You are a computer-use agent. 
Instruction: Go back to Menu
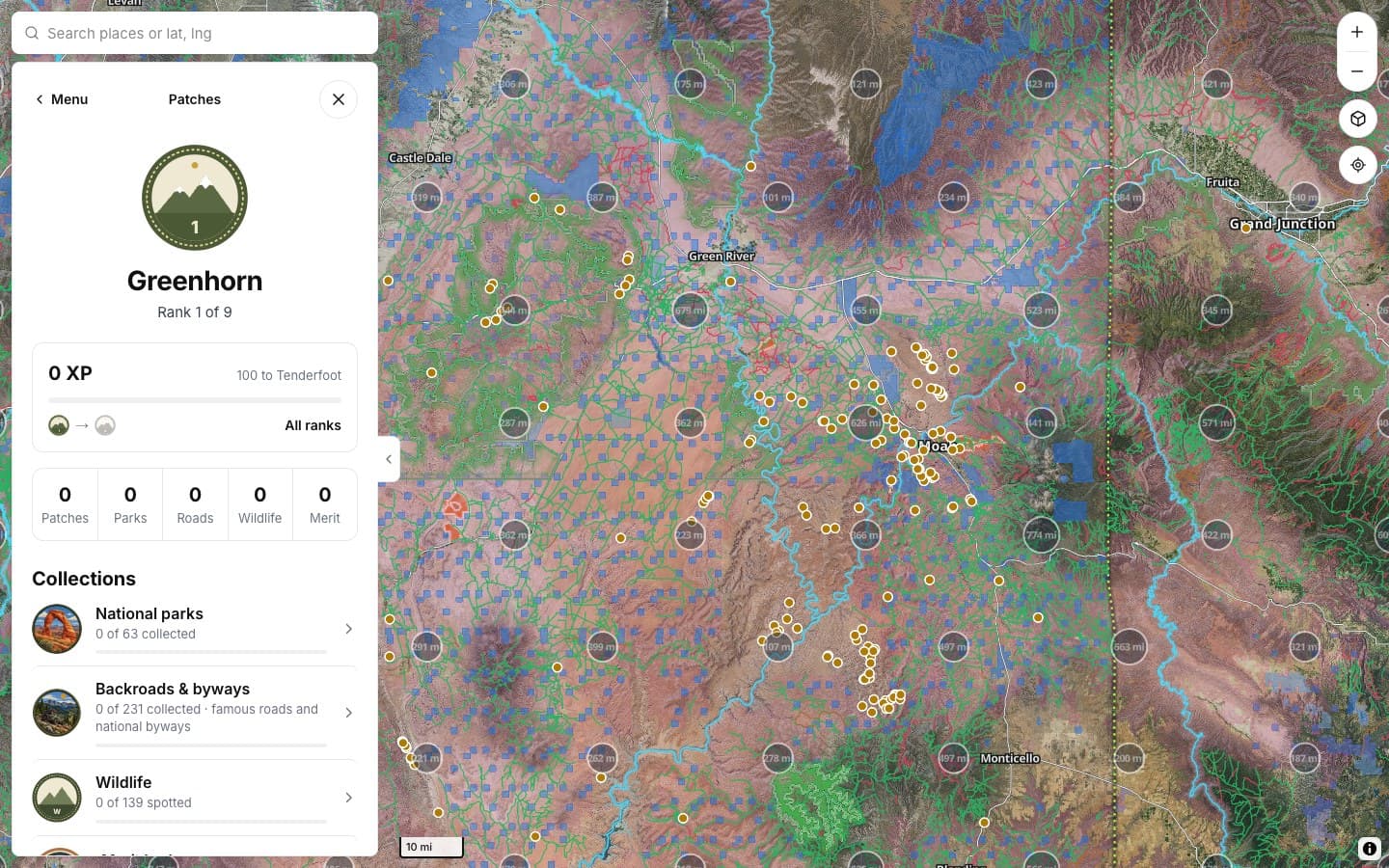[x=61, y=99]
